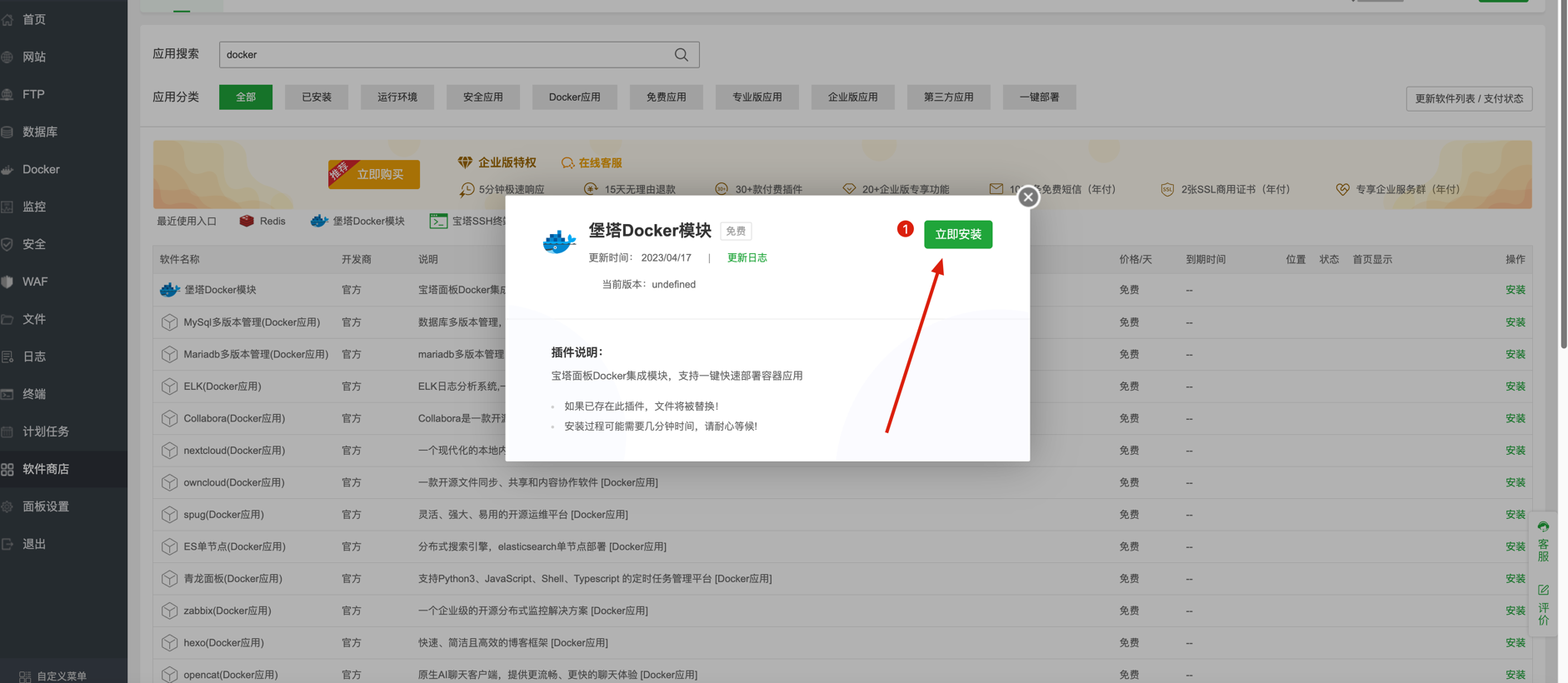The height and width of the screenshot is (683, 1568).
Task: Open 网站 sidebar item
Action: tap(63, 57)
